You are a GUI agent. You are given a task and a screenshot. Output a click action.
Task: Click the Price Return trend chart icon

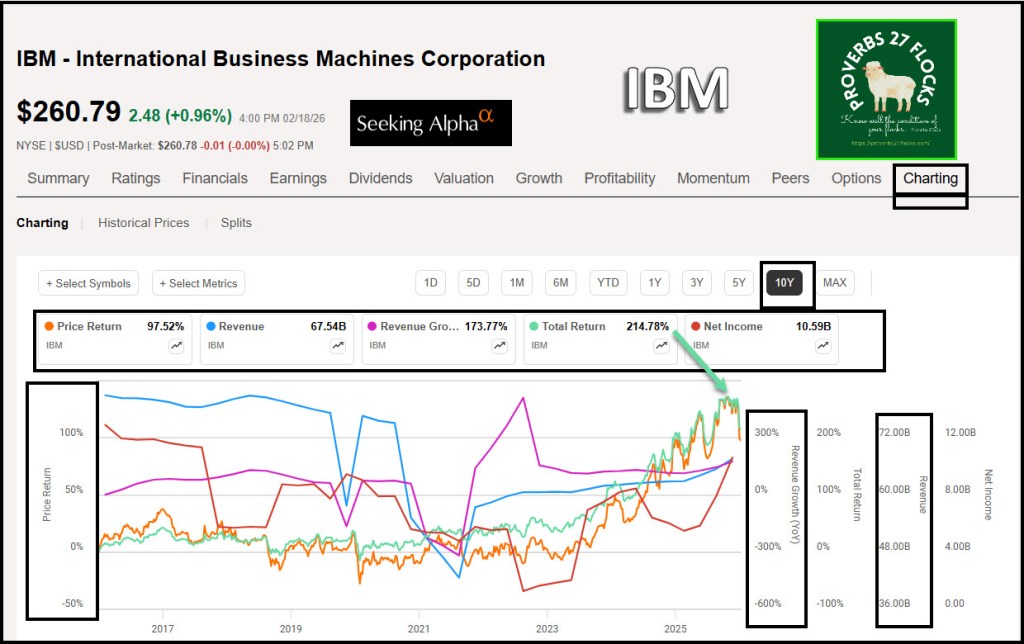[x=177, y=345]
